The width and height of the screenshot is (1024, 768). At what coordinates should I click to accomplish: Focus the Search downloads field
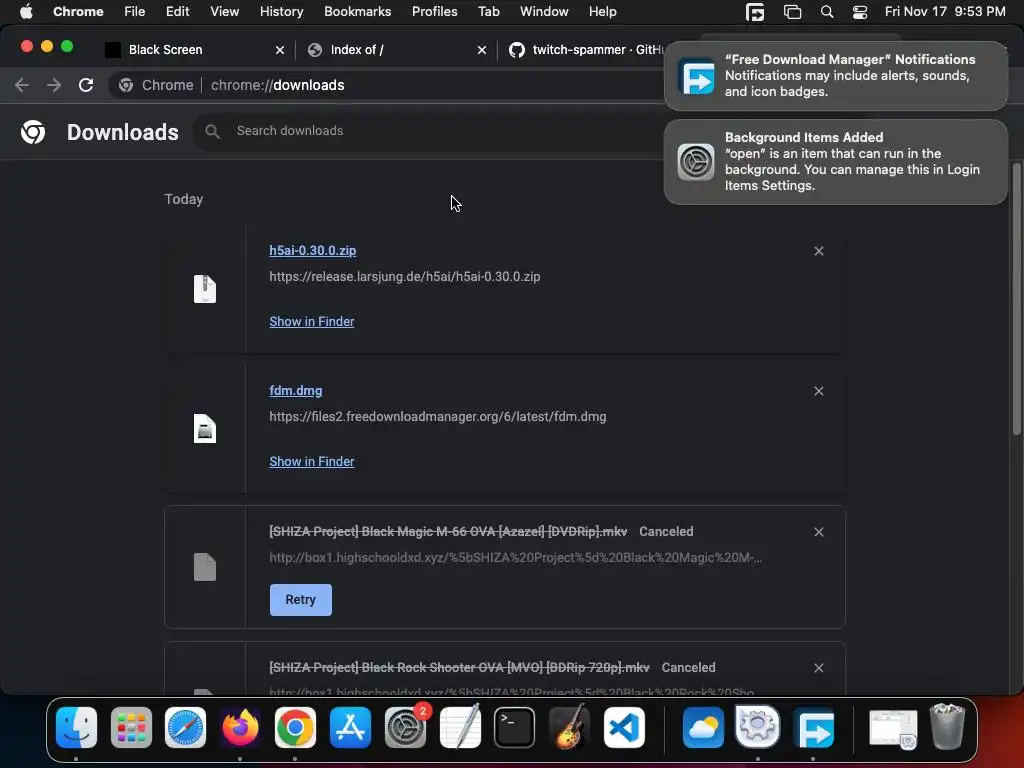tap(431, 131)
